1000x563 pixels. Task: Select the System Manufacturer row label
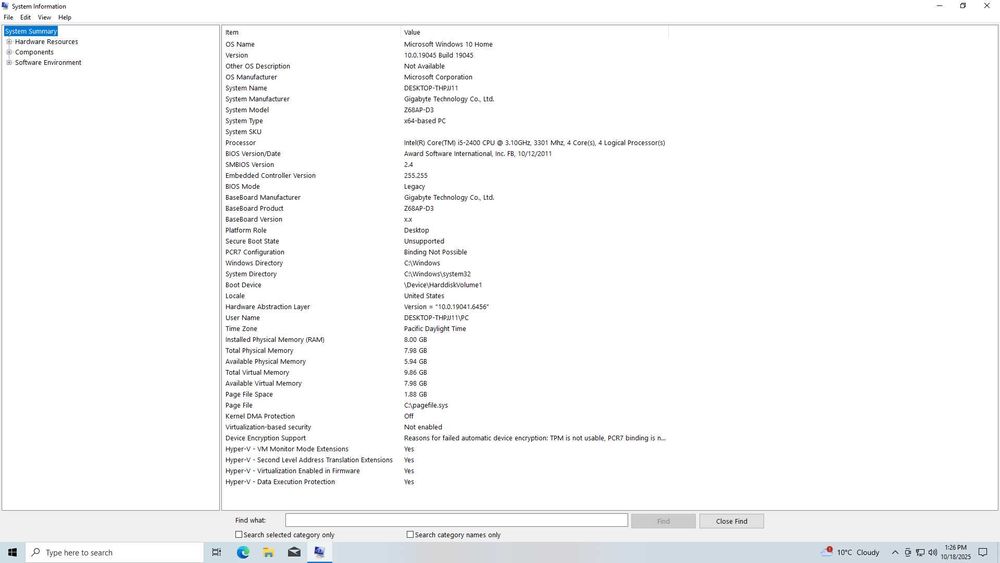pos(257,99)
